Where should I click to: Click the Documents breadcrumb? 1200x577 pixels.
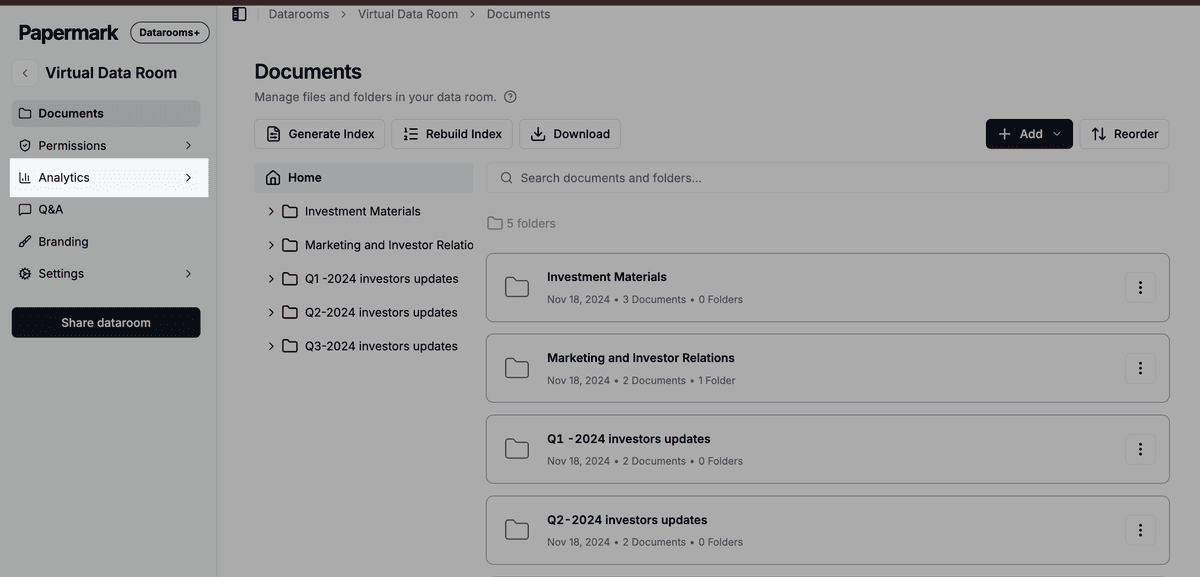click(518, 14)
